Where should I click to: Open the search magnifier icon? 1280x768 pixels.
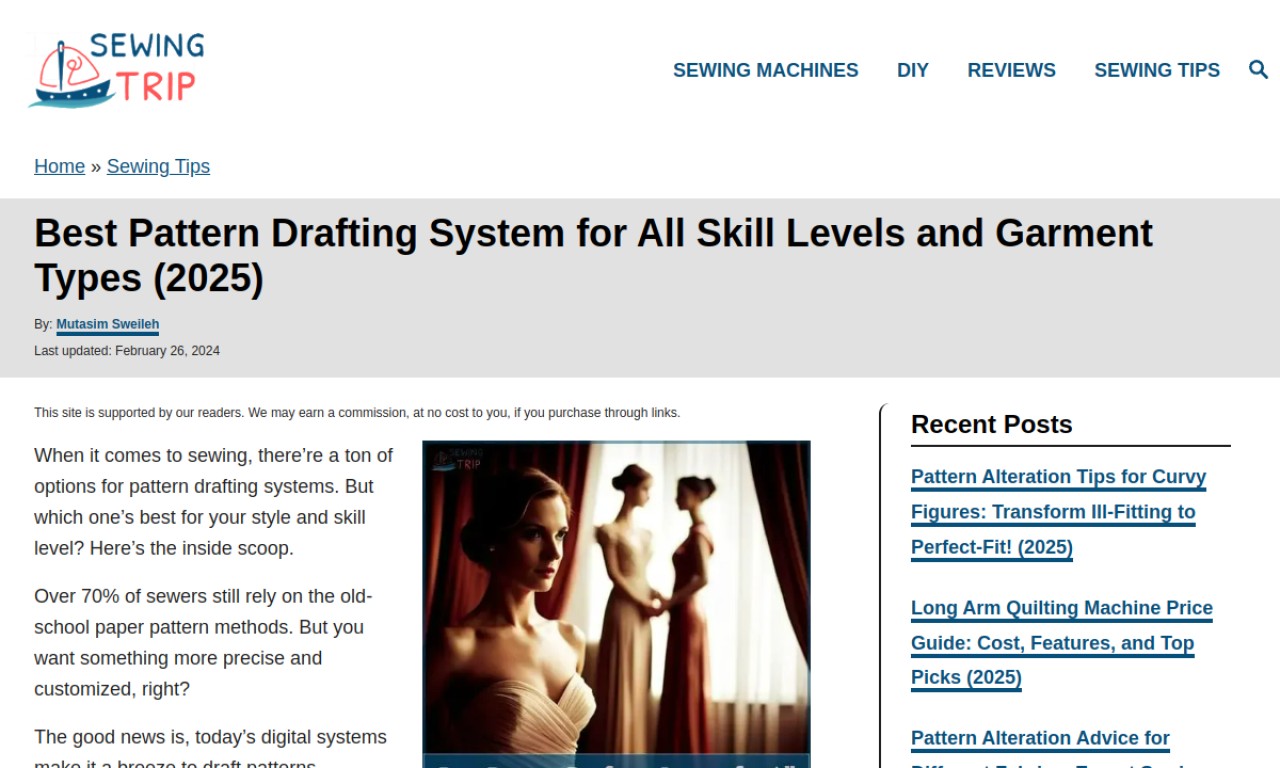[1258, 70]
